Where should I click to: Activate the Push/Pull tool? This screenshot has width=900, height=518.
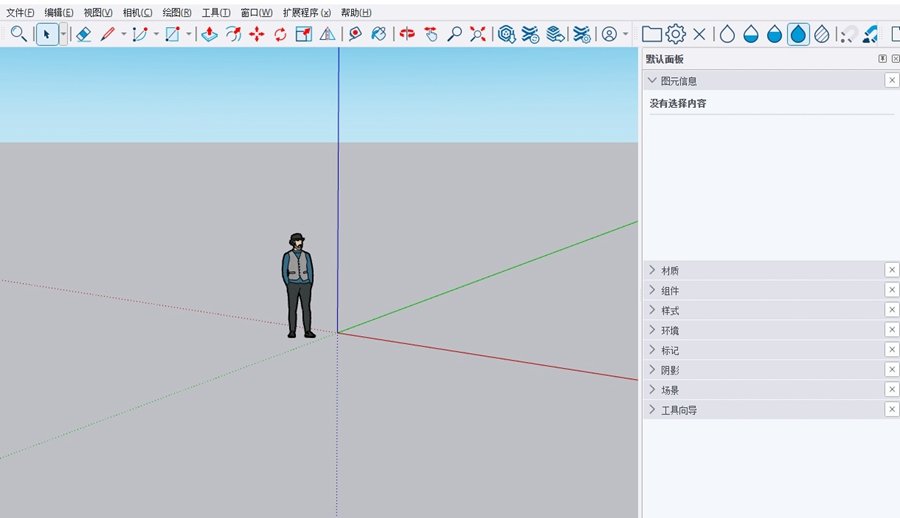coord(210,34)
